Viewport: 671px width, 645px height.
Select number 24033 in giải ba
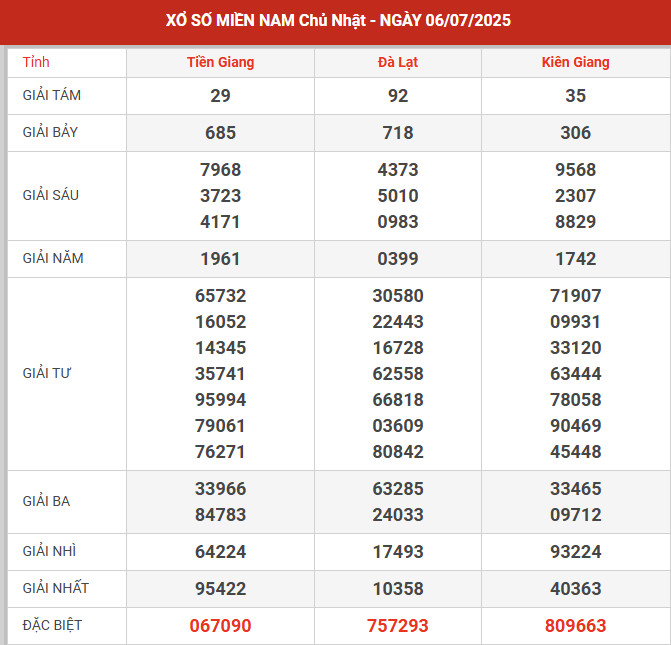pos(398,515)
